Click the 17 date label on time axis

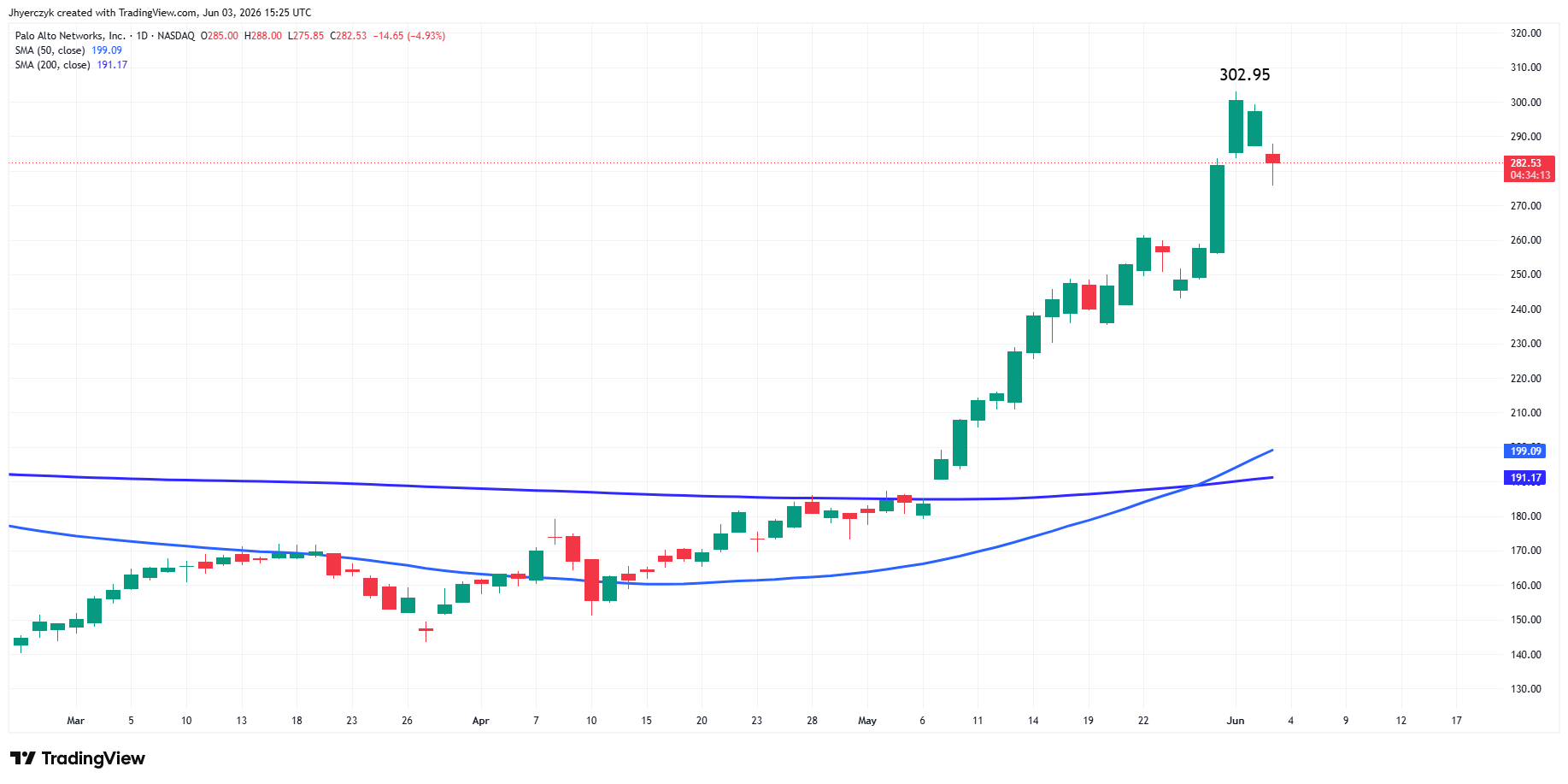[1456, 721]
